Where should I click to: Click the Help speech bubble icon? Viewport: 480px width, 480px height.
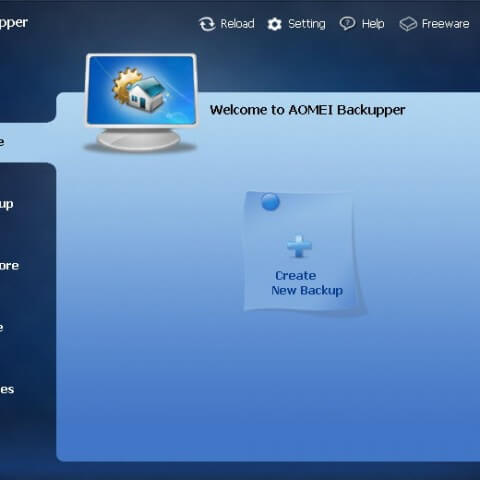pyautogui.click(x=347, y=24)
